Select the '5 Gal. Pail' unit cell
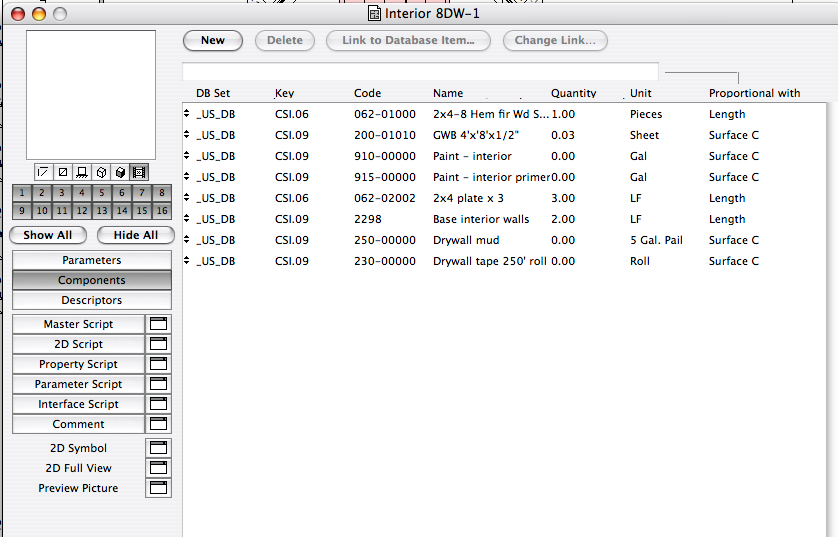The height and width of the screenshot is (537, 838). 656,240
